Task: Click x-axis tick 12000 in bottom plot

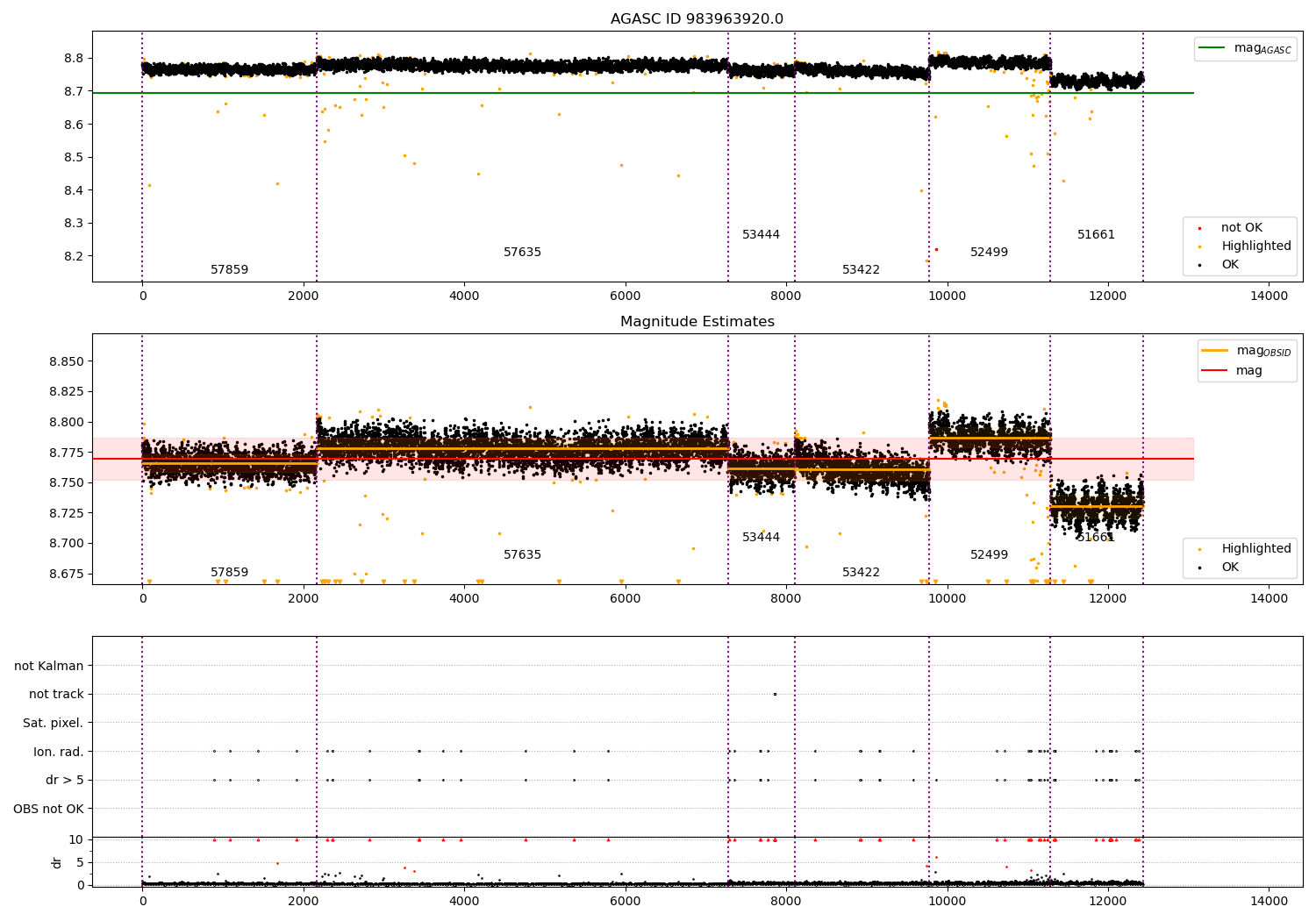Action: (1108, 902)
